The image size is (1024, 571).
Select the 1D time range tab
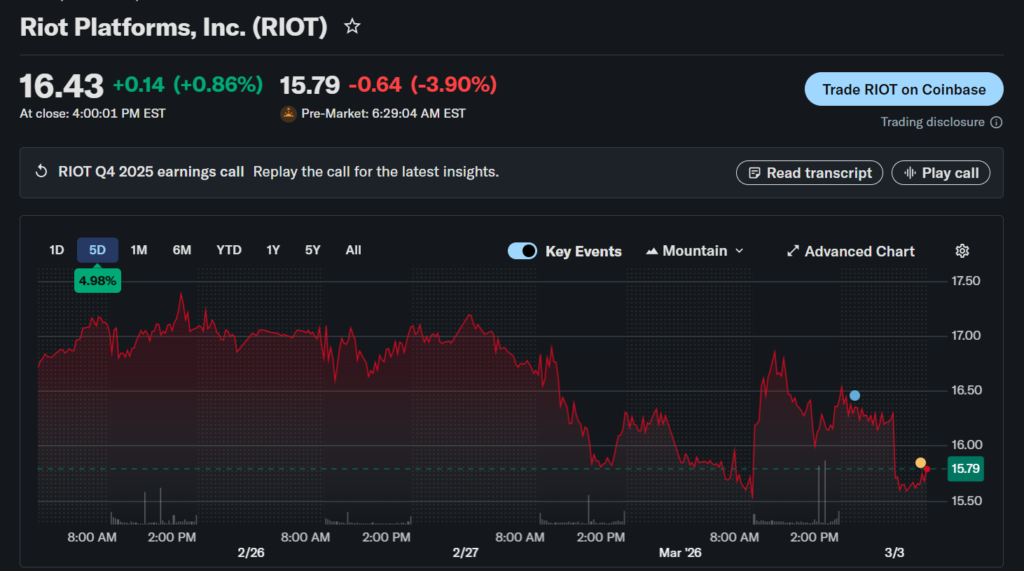(x=57, y=250)
